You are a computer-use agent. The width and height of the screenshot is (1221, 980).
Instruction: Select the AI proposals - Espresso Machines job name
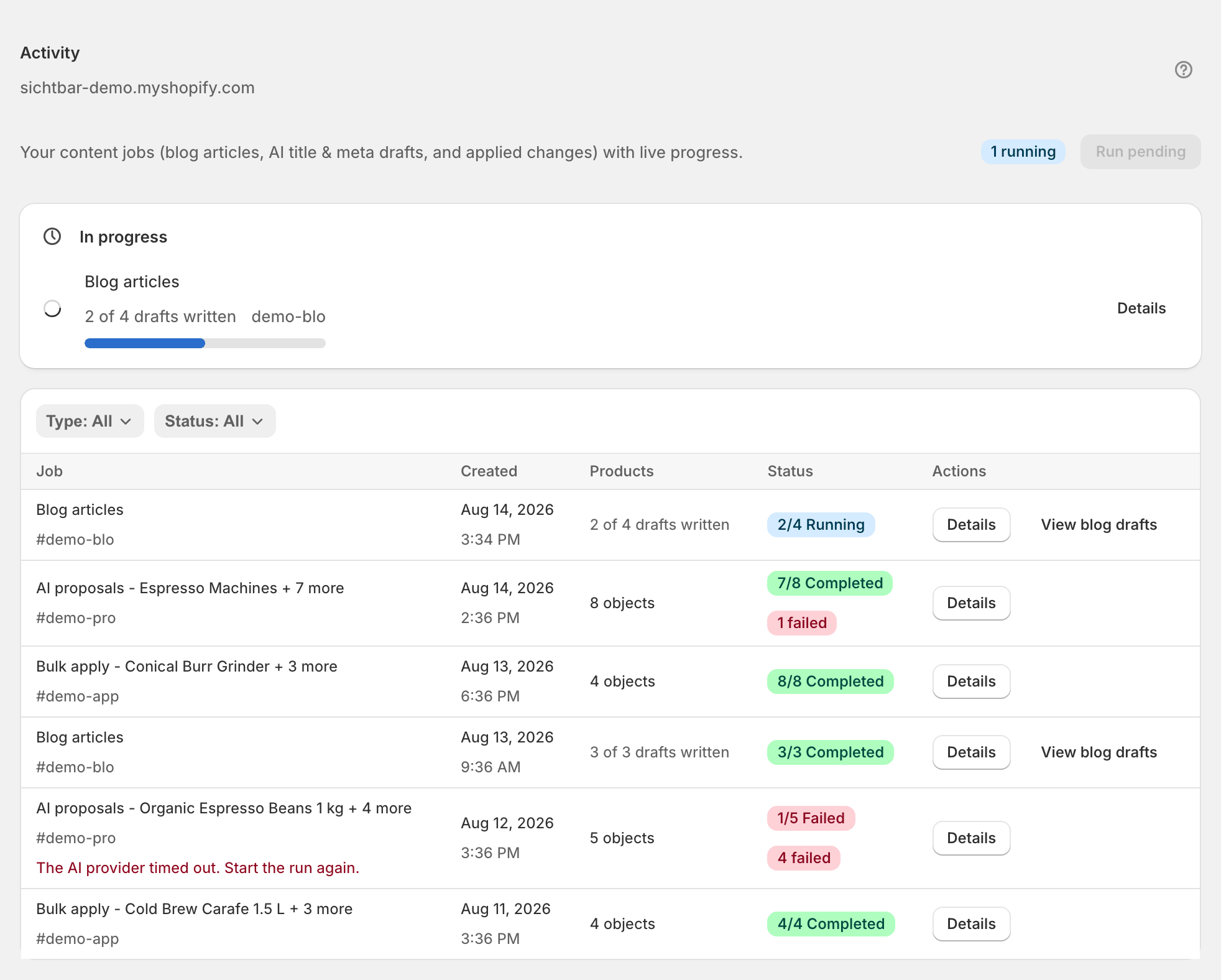click(x=190, y=588)
